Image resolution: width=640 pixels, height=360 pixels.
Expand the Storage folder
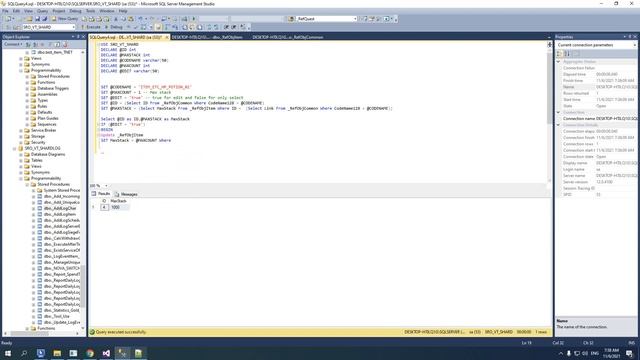pyautogui.click(x=21, y=136)
